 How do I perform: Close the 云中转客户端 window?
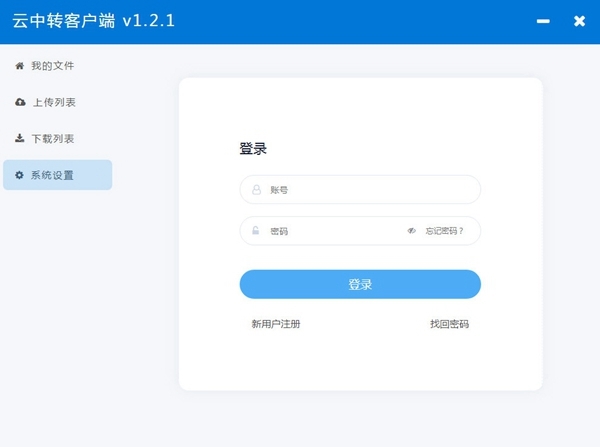[579, 21]
